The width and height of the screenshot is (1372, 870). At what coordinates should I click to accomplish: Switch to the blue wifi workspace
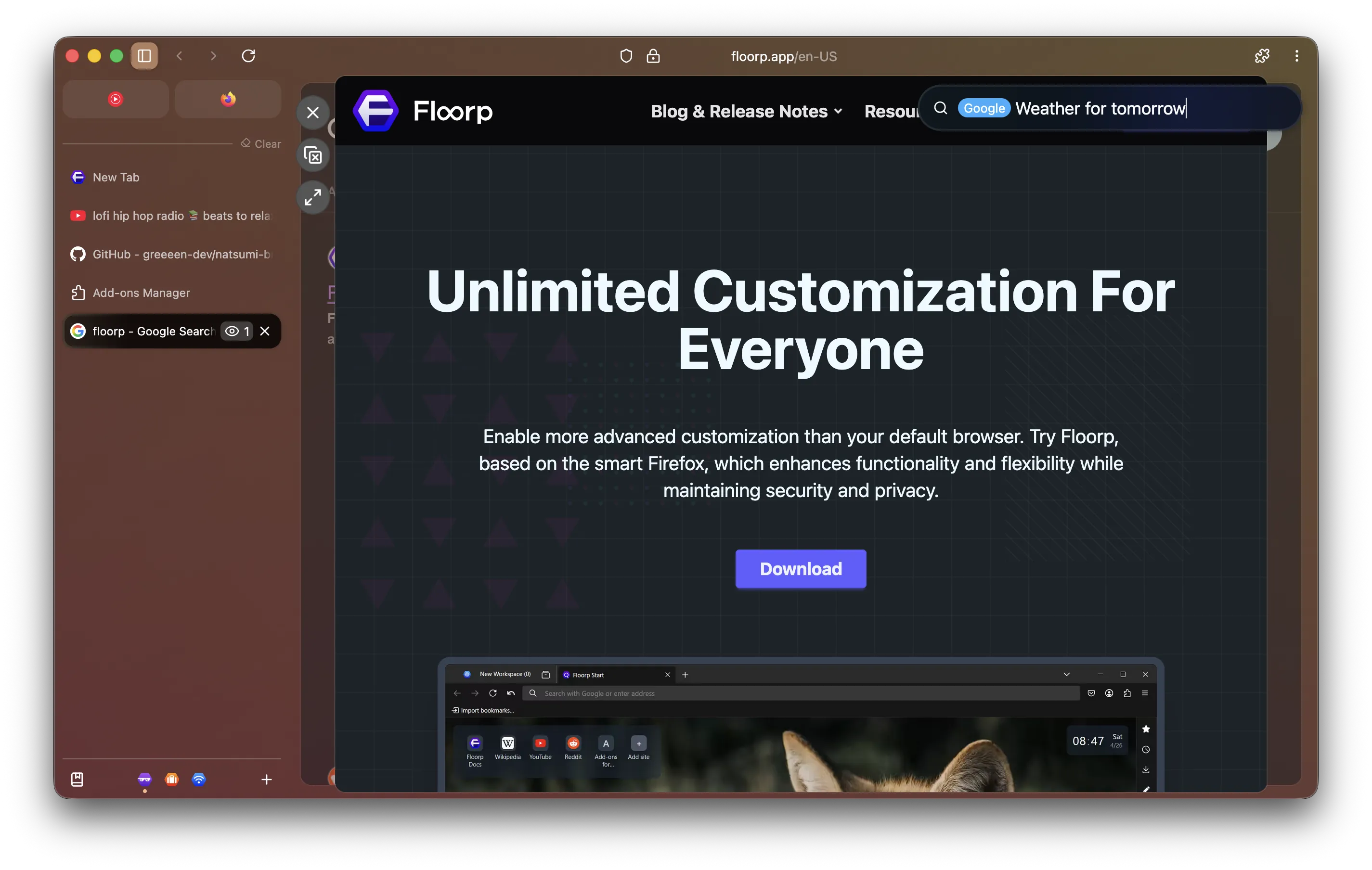(198, 779)
